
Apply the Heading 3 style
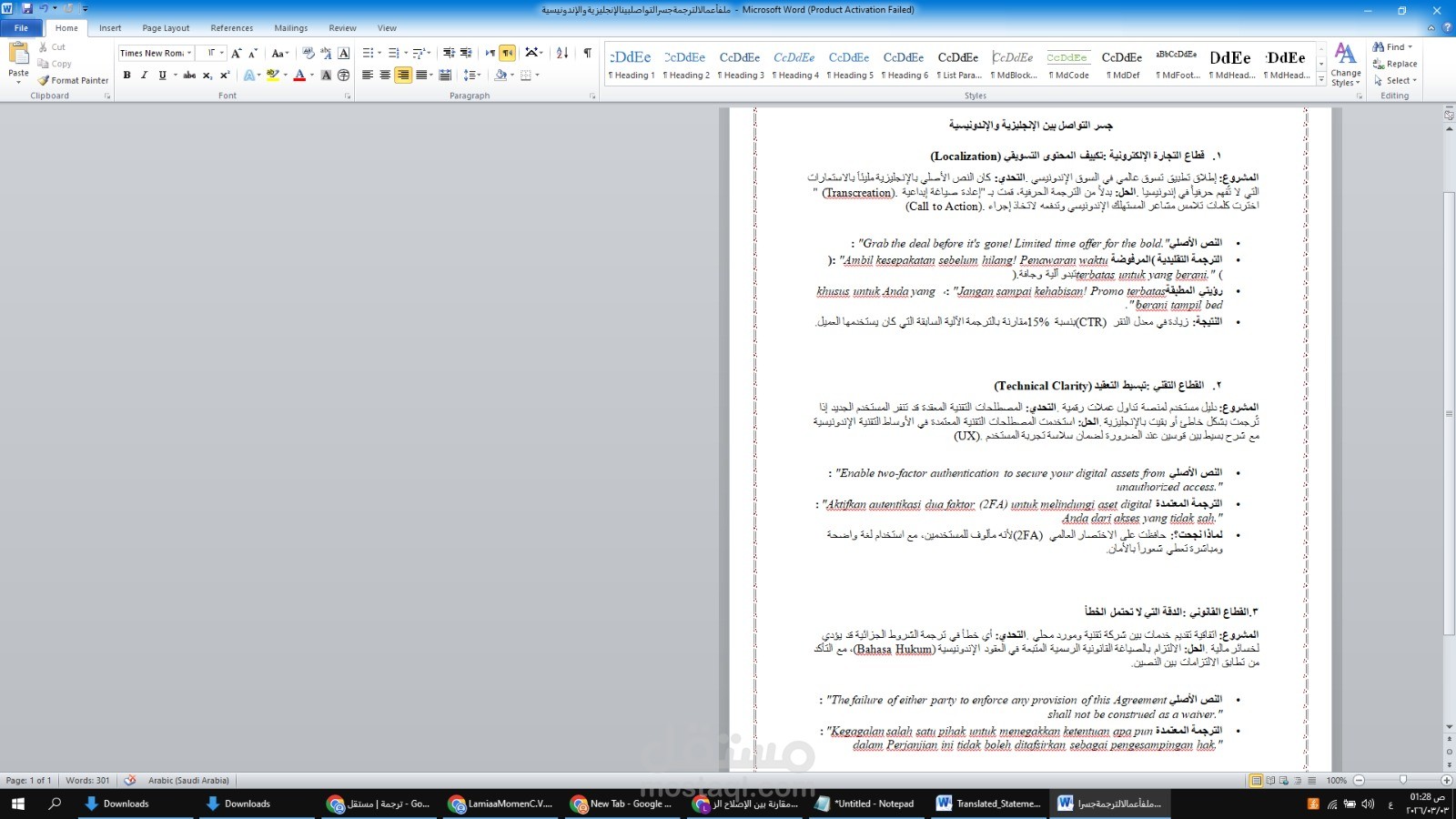click(741, 65)
